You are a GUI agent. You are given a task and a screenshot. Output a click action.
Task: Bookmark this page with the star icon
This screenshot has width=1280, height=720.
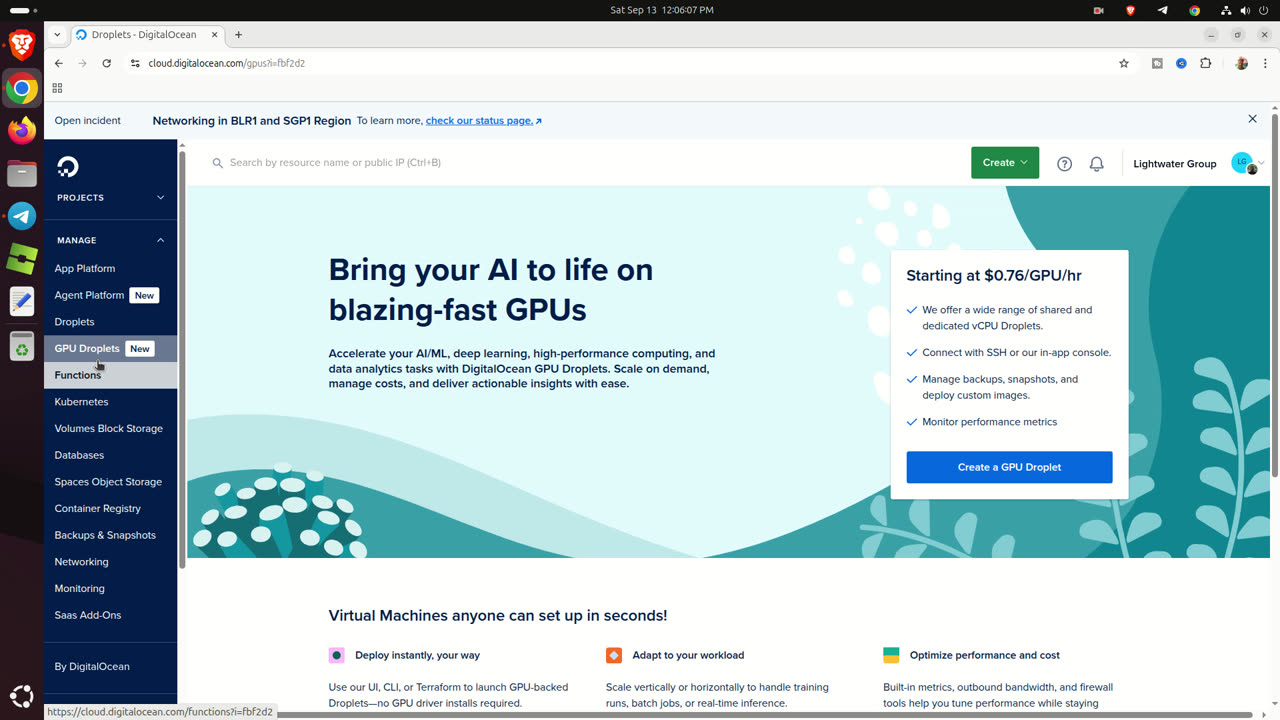pos(1124,63)
